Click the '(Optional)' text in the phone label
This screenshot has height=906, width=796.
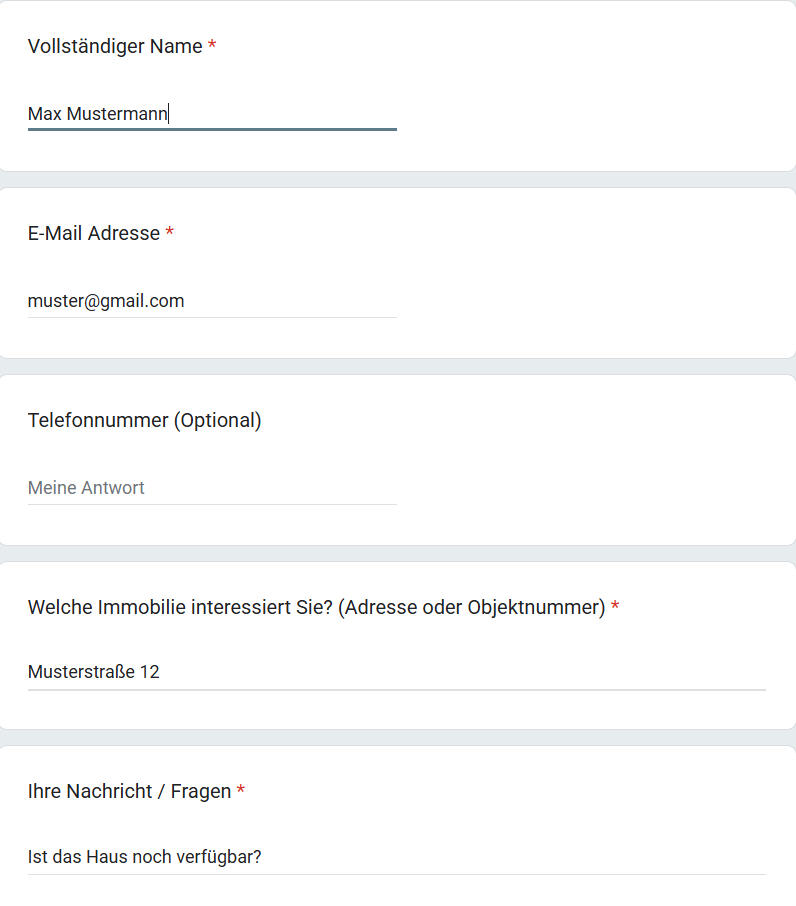(218, 420)
